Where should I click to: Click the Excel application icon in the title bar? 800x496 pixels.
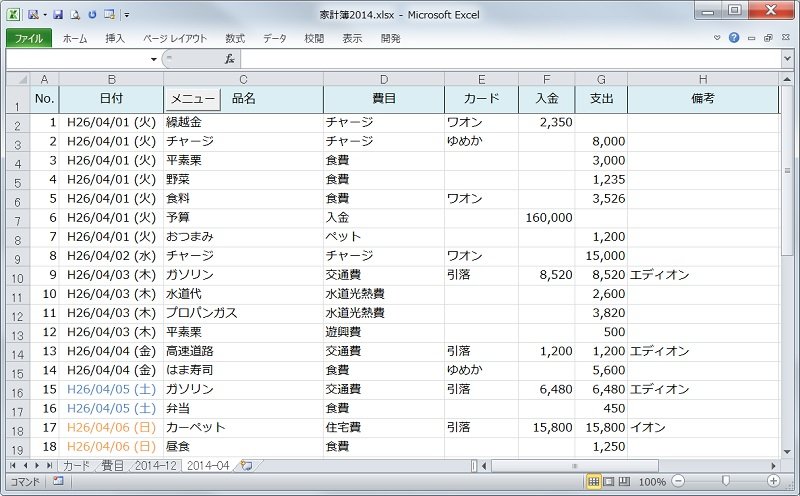click(x=13, y=14)
